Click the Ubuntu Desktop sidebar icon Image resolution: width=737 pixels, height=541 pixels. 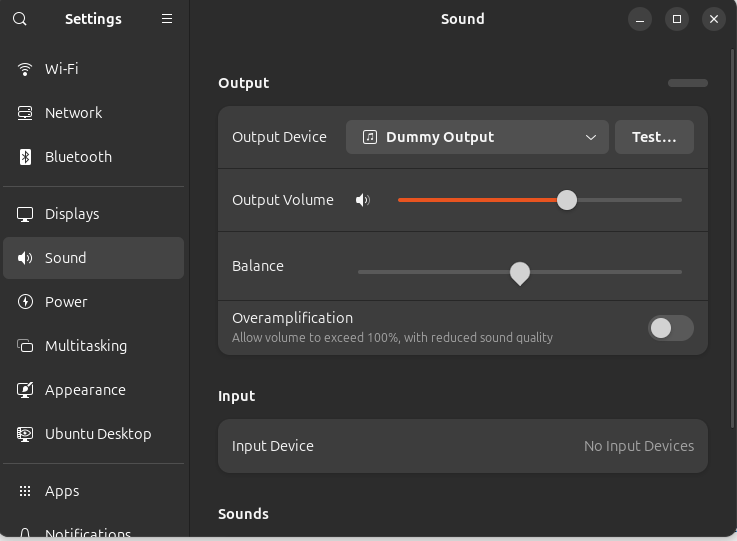[x=25, y=434]
